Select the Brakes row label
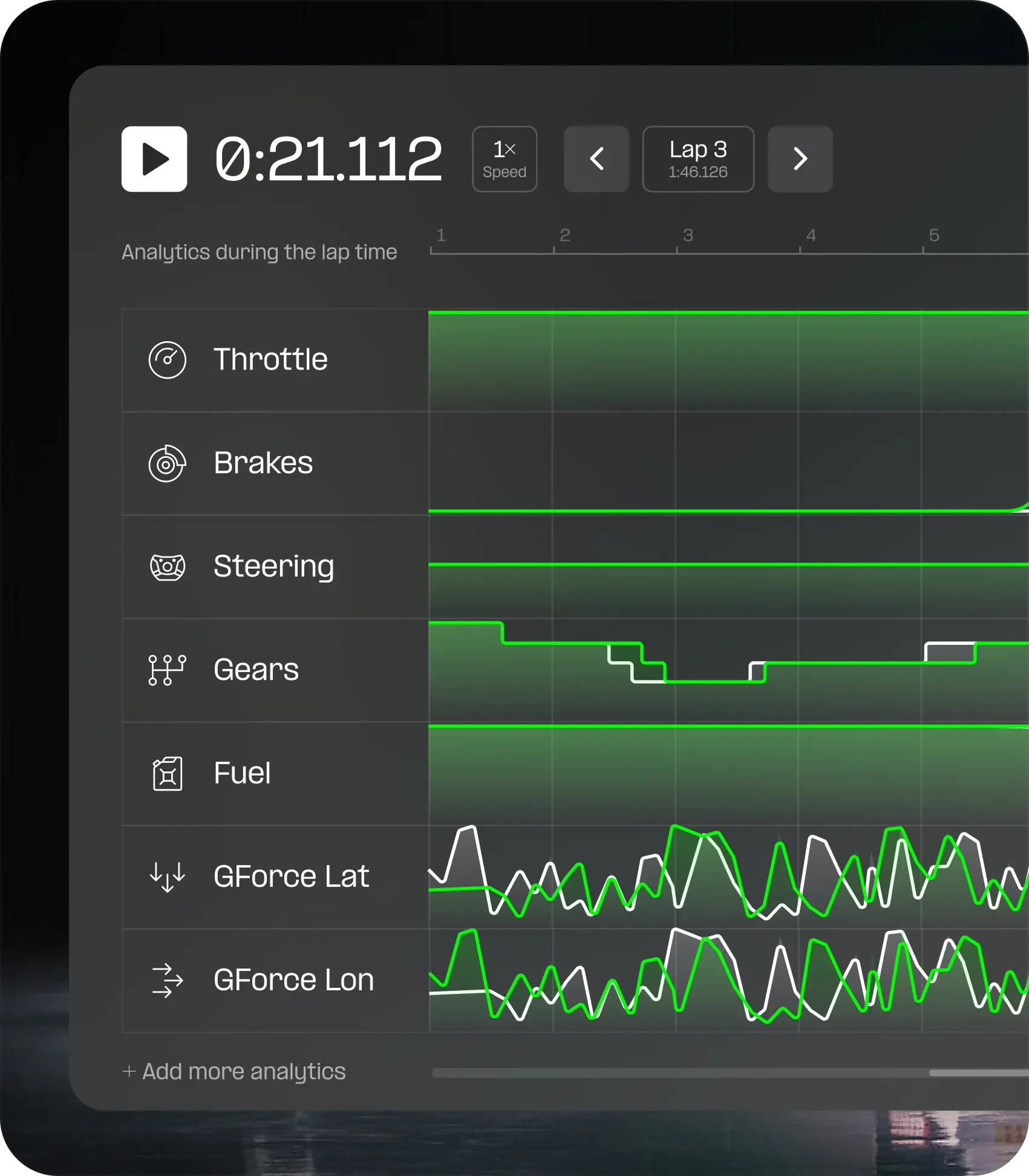Image resolution: width=1029 pixels, height=1176 pixels. [263, 463]
